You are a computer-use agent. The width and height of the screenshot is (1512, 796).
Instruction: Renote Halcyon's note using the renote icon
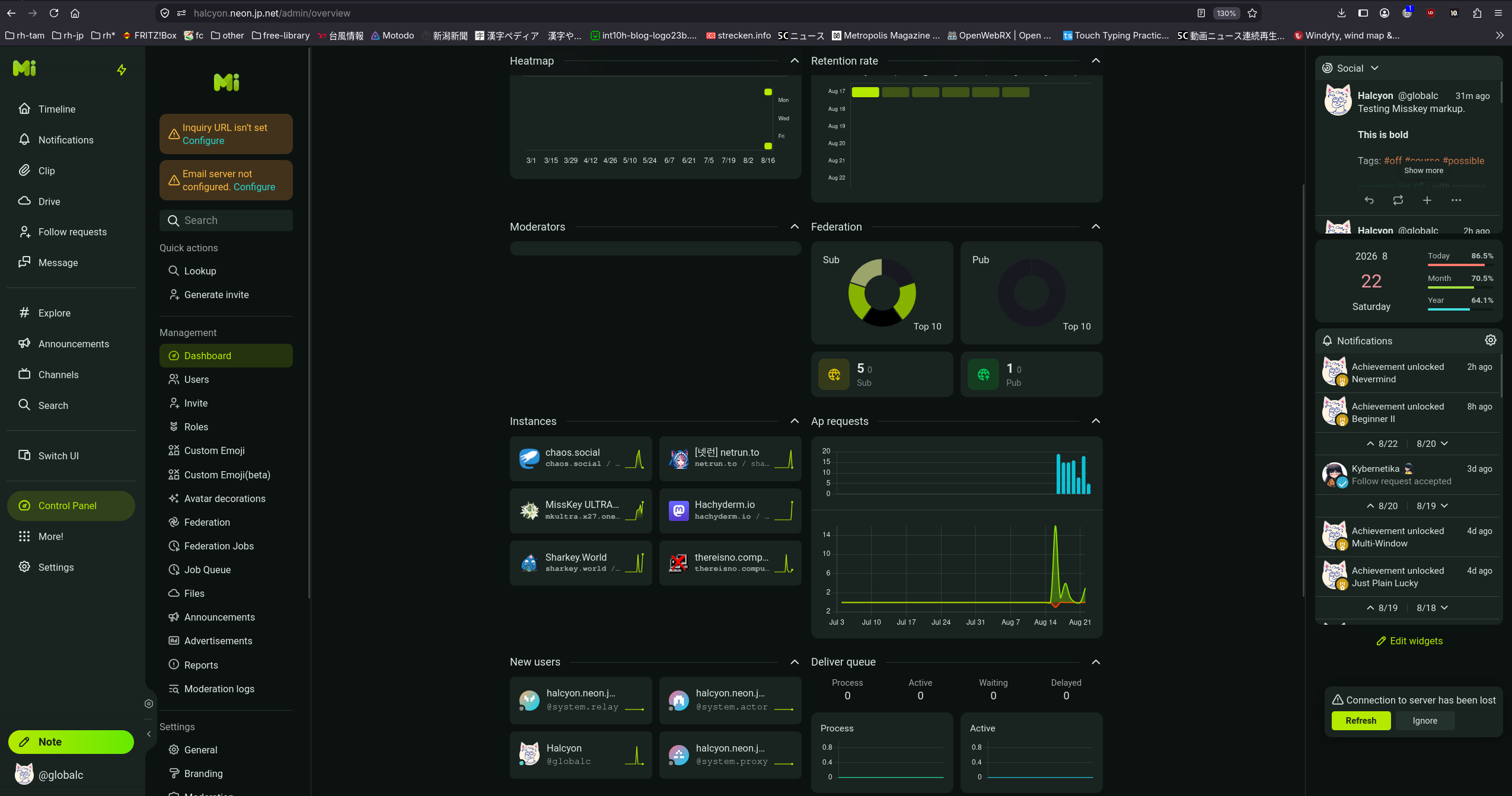[x=1398, y=200]
